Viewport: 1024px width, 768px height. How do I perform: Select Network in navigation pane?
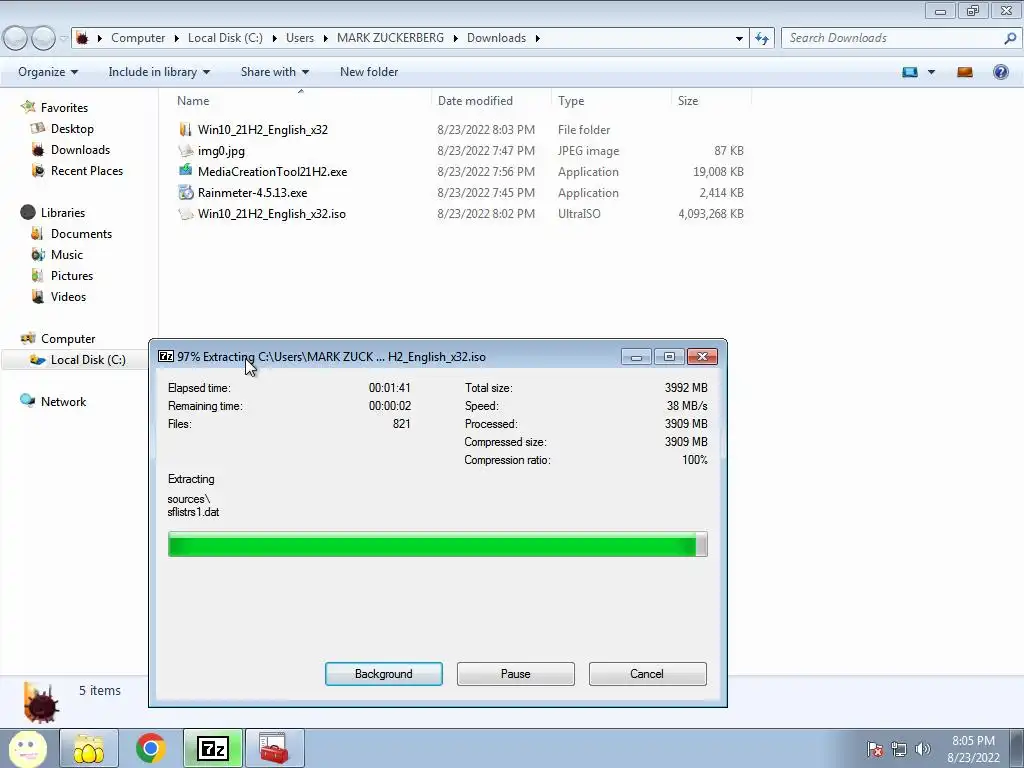point(63,402)
